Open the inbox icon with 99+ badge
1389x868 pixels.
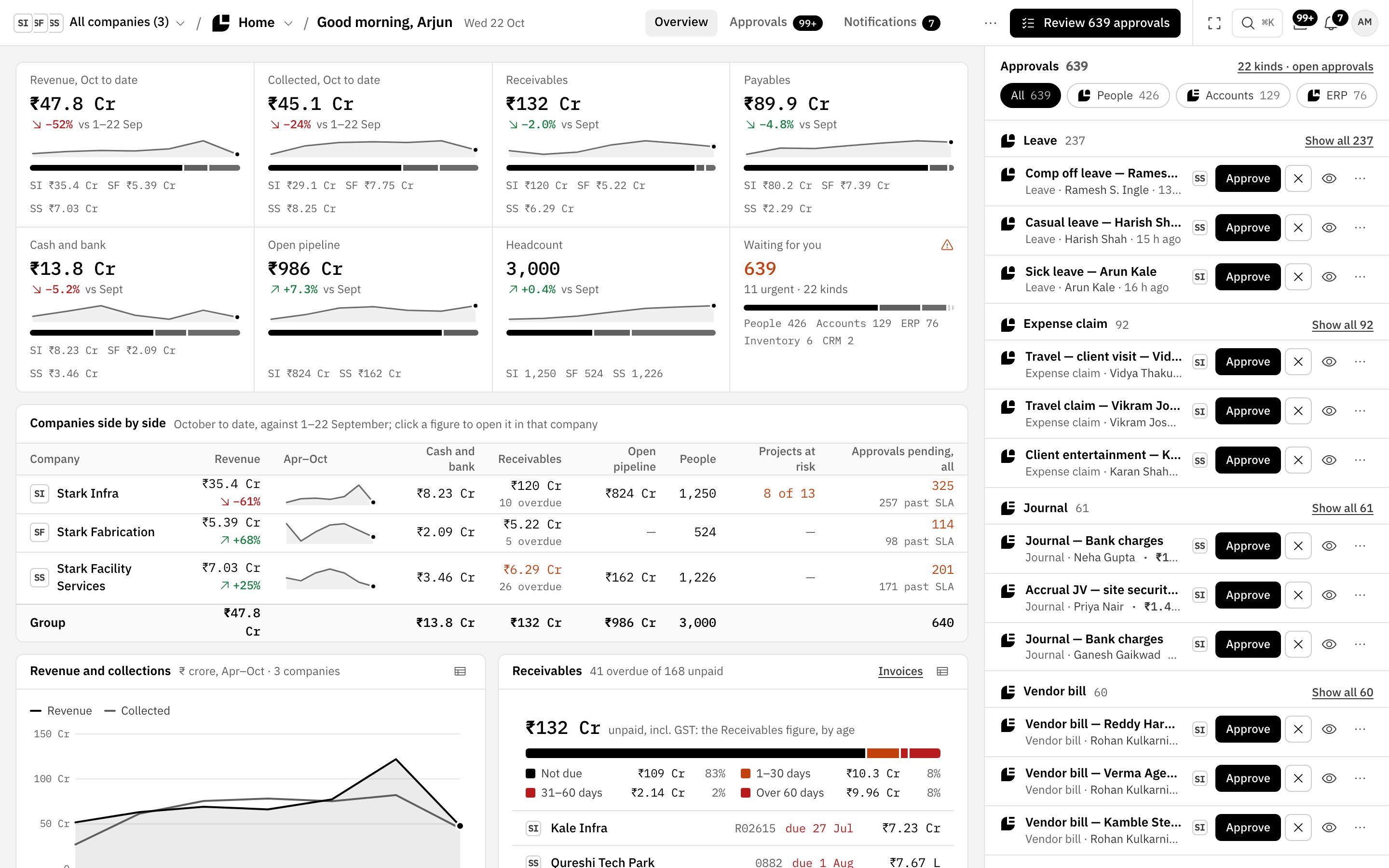click(1301, 23)
